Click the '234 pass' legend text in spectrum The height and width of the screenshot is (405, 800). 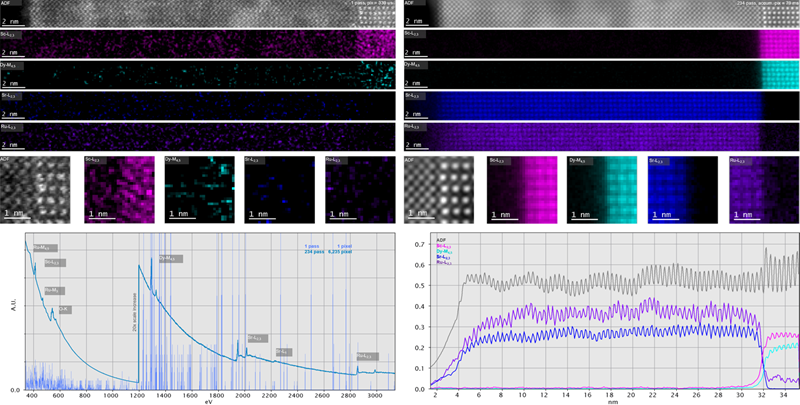click(314, 251)
